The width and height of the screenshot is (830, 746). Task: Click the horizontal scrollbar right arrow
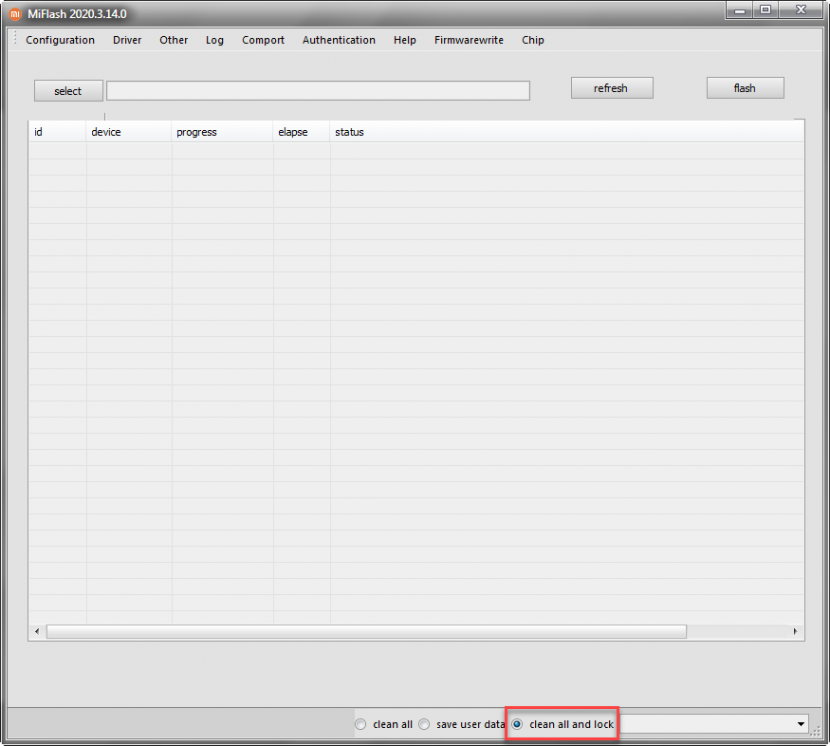(796, 632)
